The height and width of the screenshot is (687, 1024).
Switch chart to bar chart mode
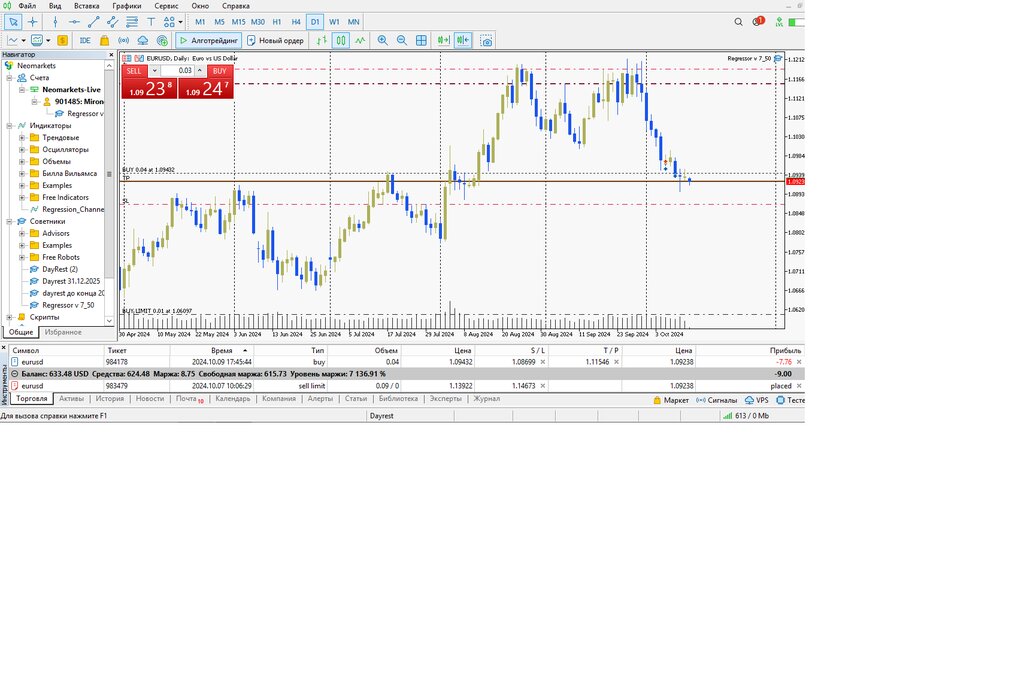(322, 40)
